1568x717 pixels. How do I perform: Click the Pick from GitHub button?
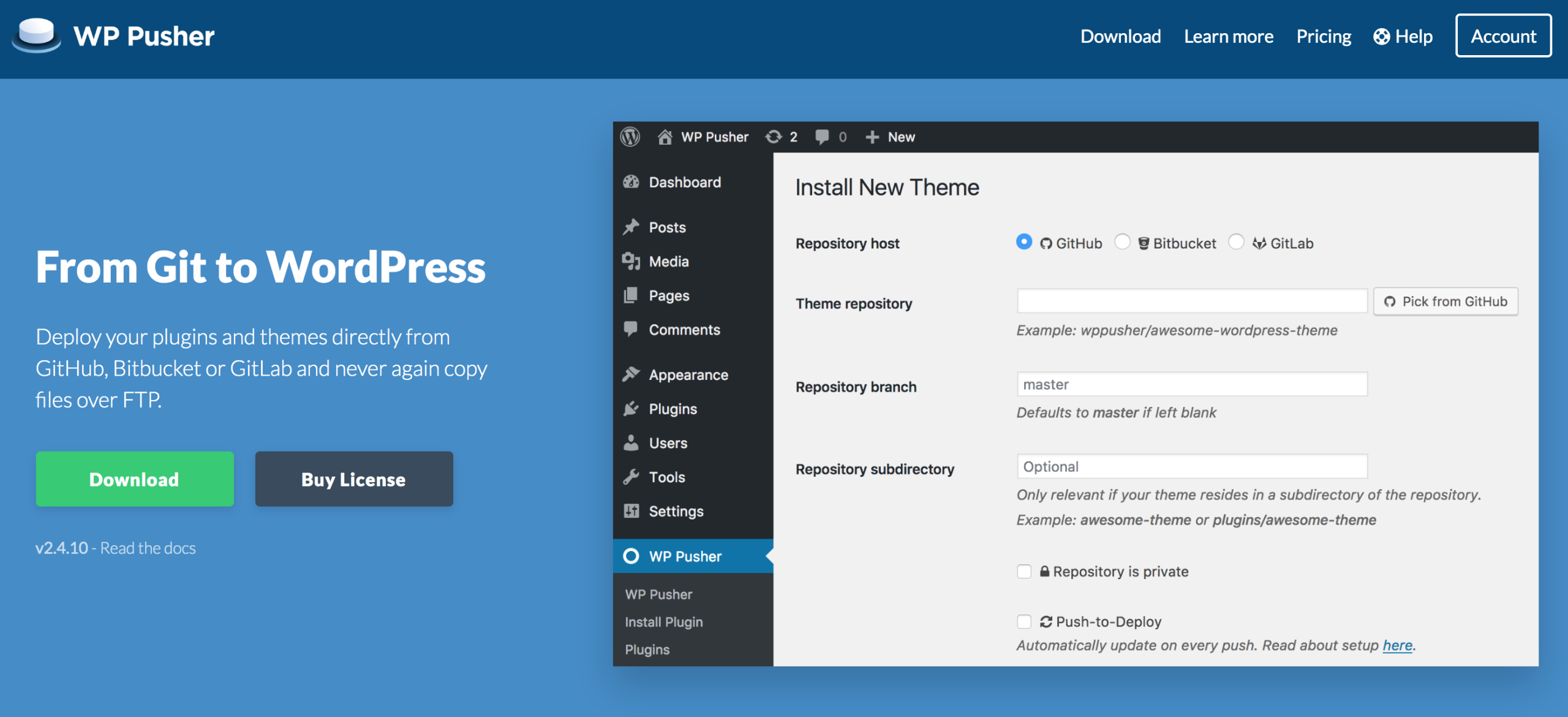pos(1445,302)
